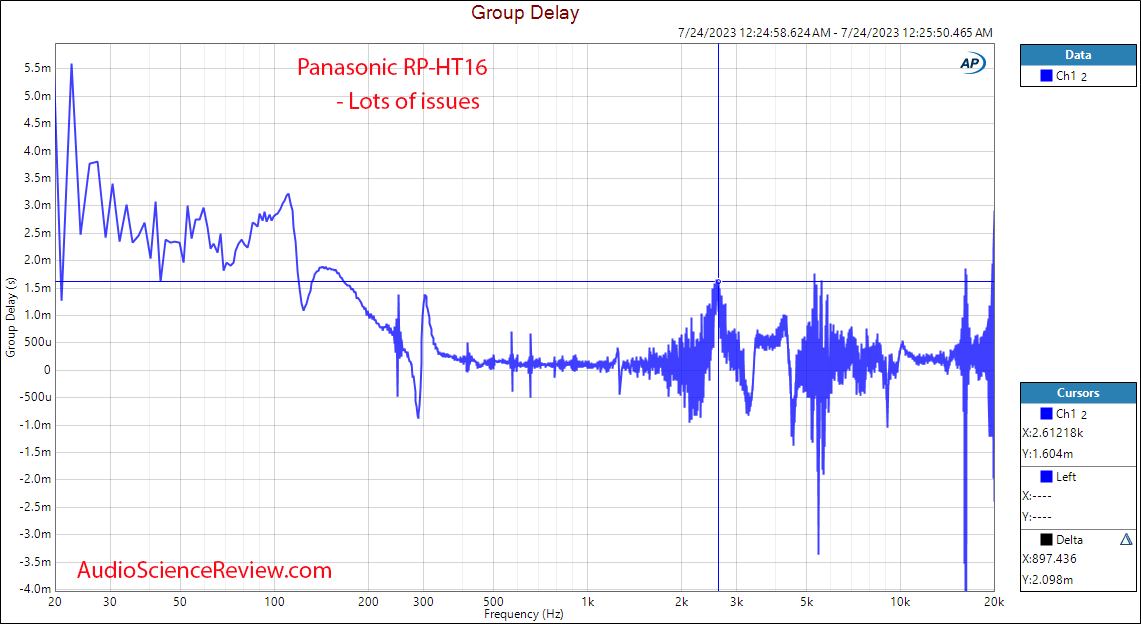Click the '500u' y-axis tick label
The image size is (1141, 624).
click(x=39, y=343)
